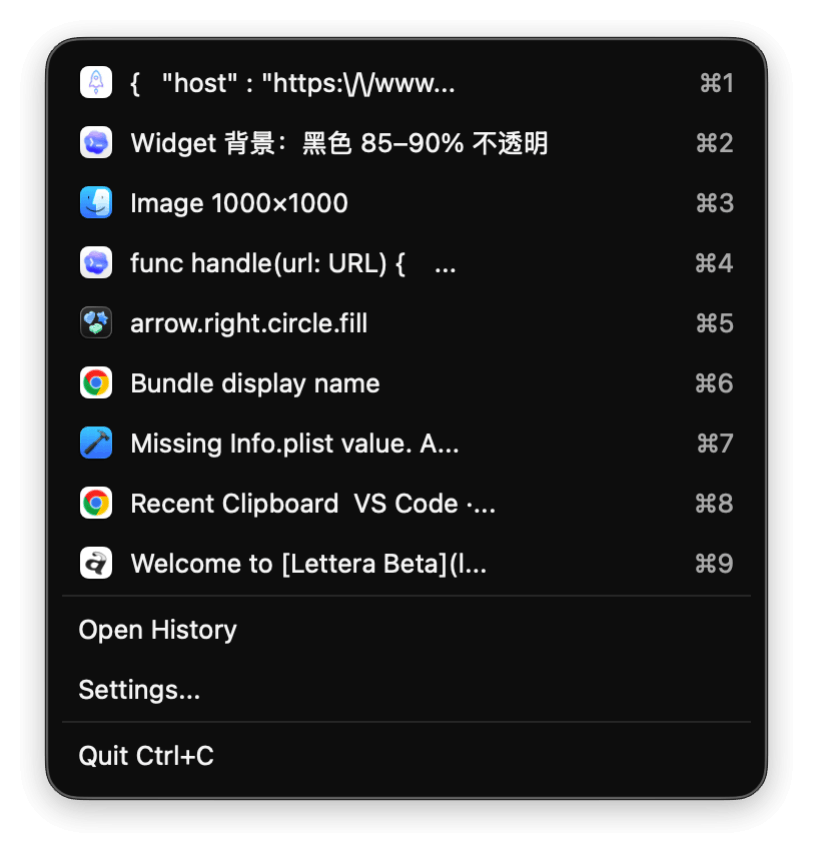Click the ⌘2 shortcut label

click(x=715, y=143)
